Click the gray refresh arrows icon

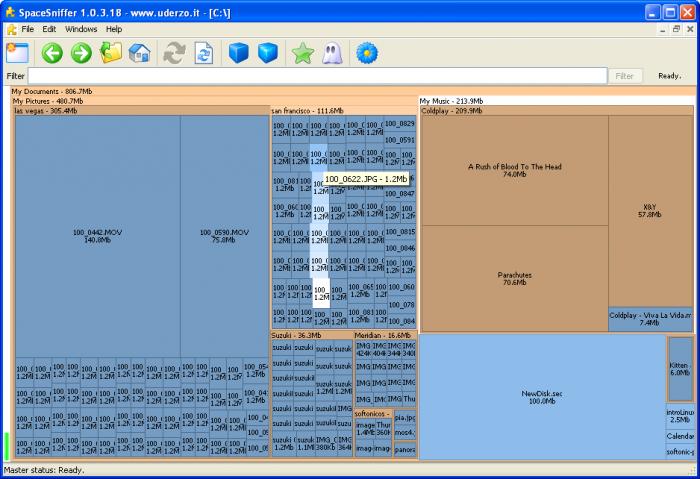point(174,53)
